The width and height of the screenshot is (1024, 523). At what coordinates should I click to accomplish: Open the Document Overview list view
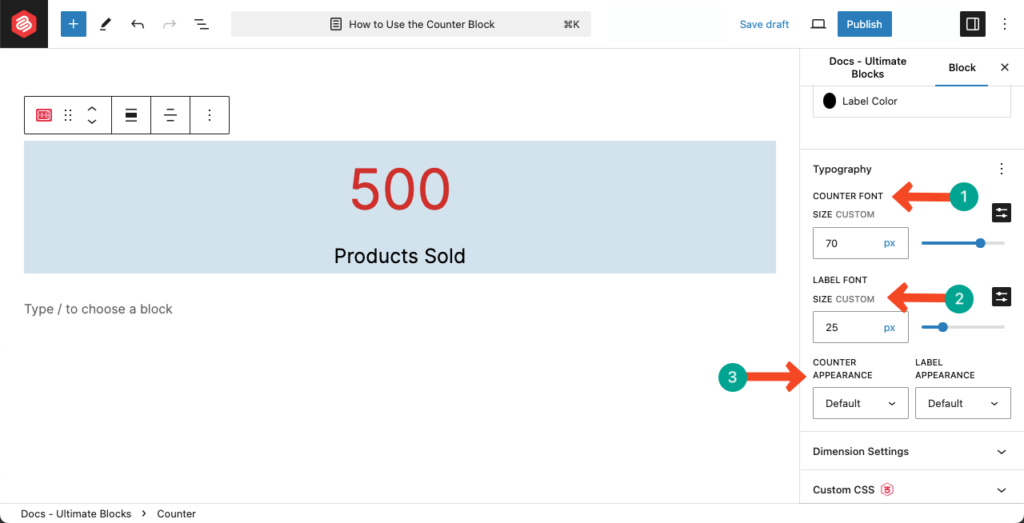tap(201, 24)
